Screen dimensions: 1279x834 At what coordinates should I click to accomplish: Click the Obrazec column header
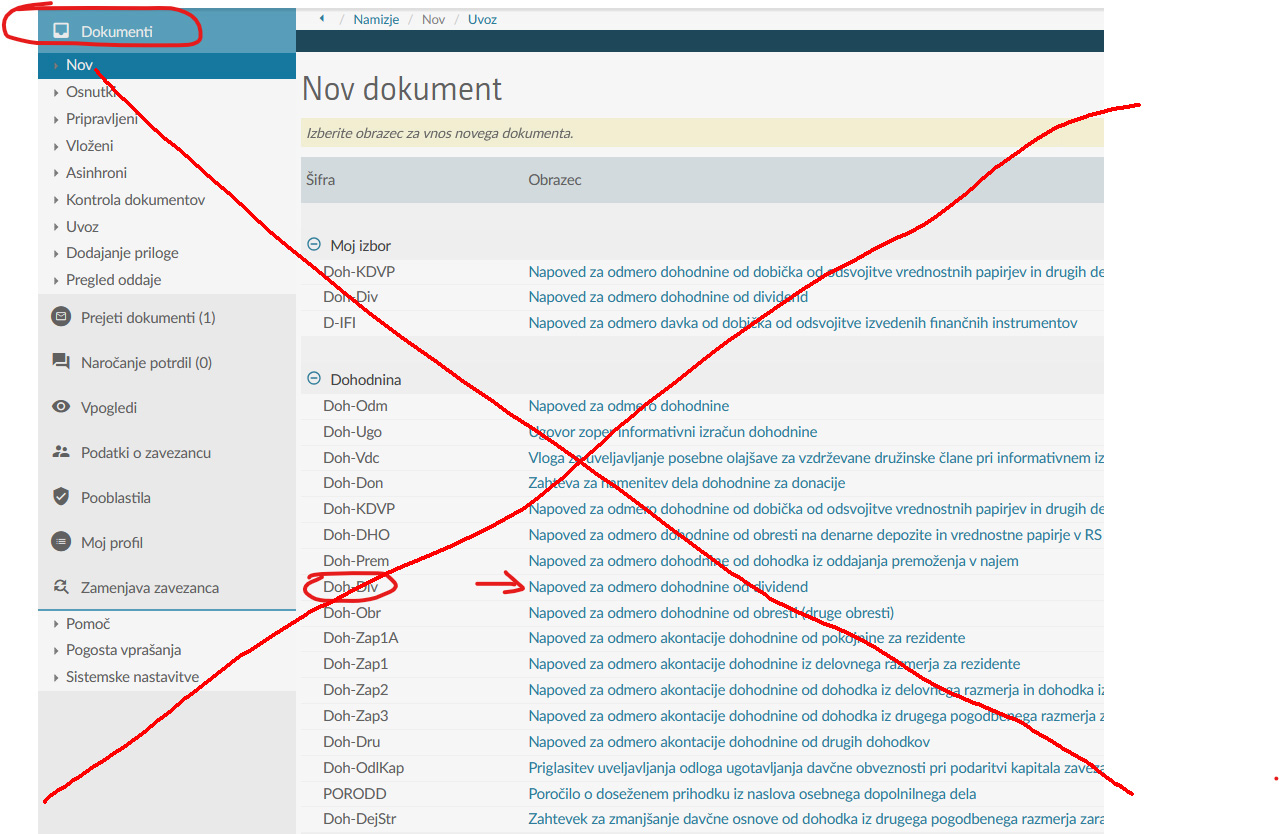(555, 180)
